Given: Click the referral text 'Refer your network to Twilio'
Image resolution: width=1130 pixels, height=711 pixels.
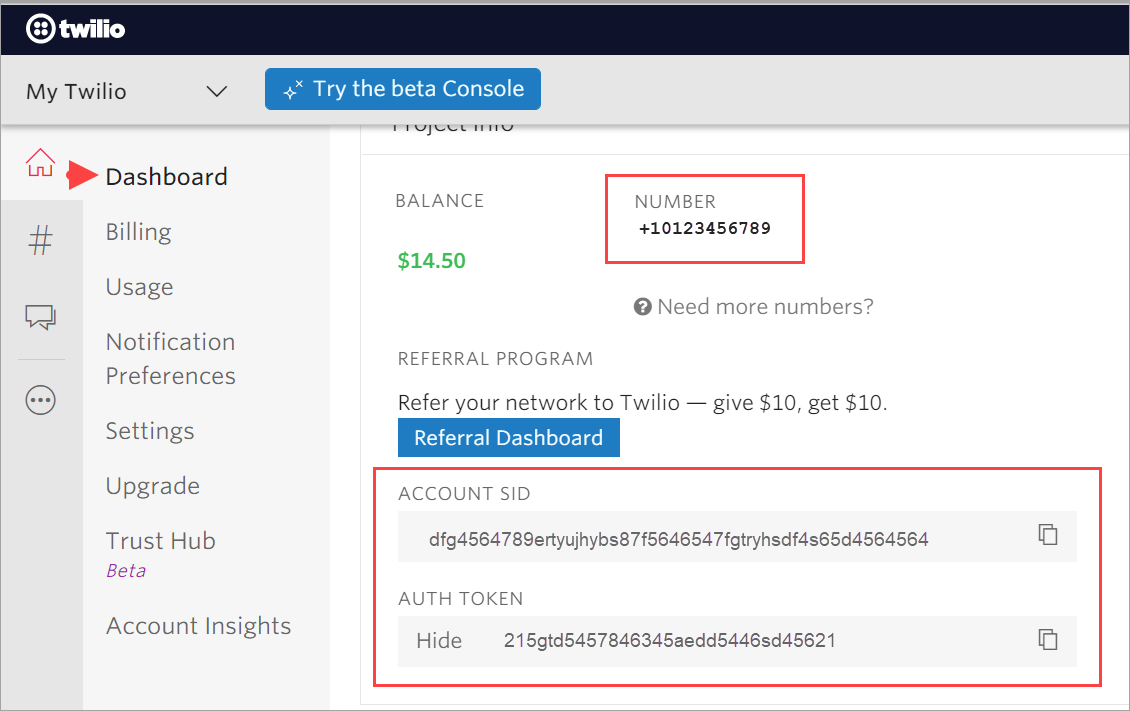Looking at the screenshot, I should [x=539, y=403].
